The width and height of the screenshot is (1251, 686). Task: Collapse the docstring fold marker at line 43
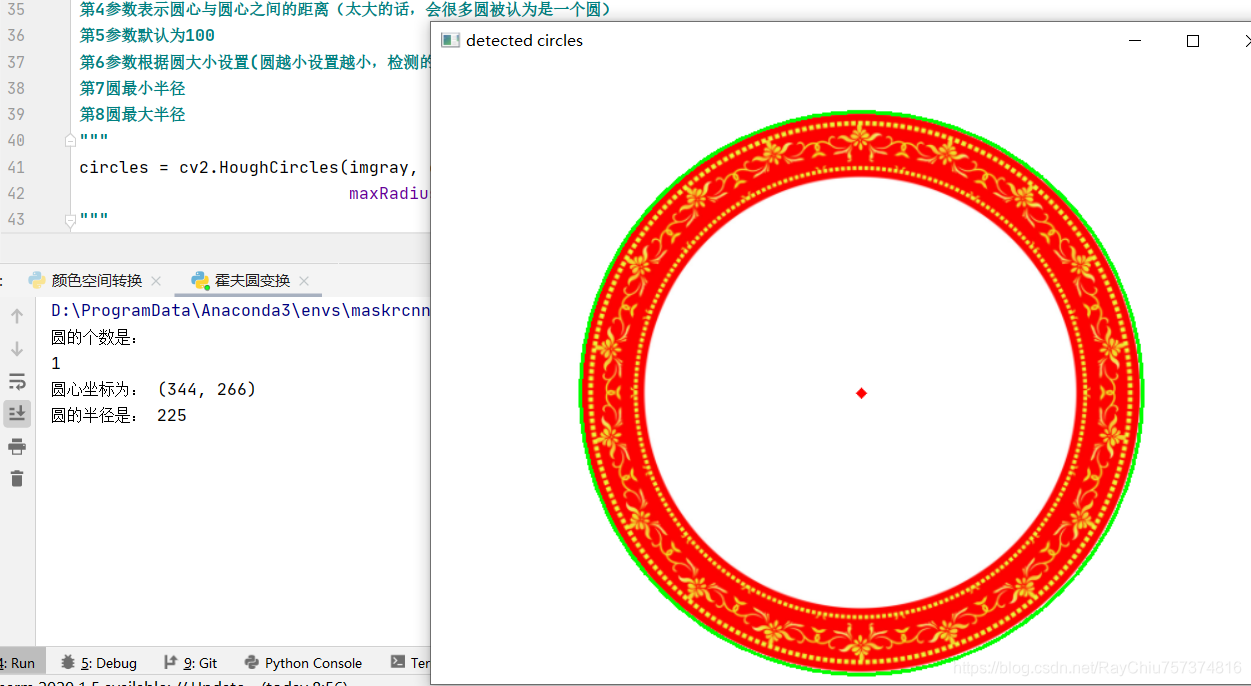[70, 219]
